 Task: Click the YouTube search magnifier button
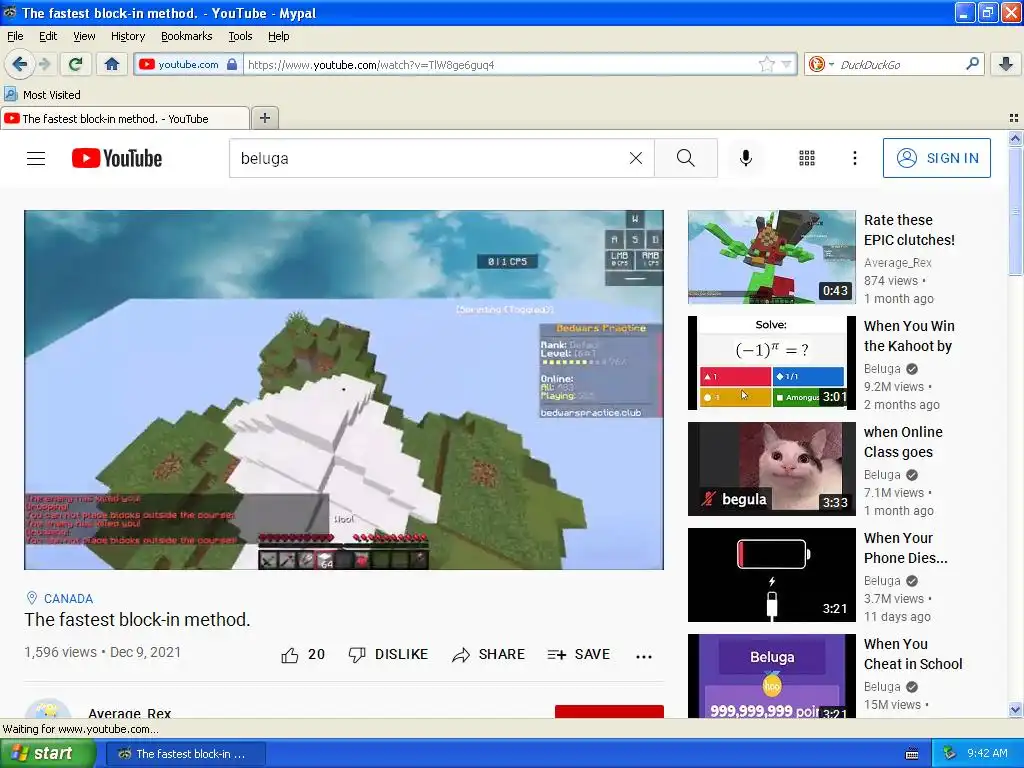[686, 158]
